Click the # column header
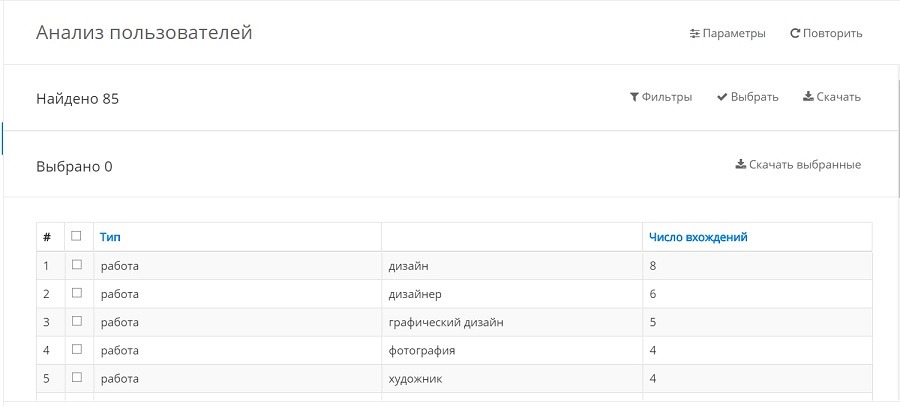The image size is (900, 406). pyautogui.click(x=47, y=237)
